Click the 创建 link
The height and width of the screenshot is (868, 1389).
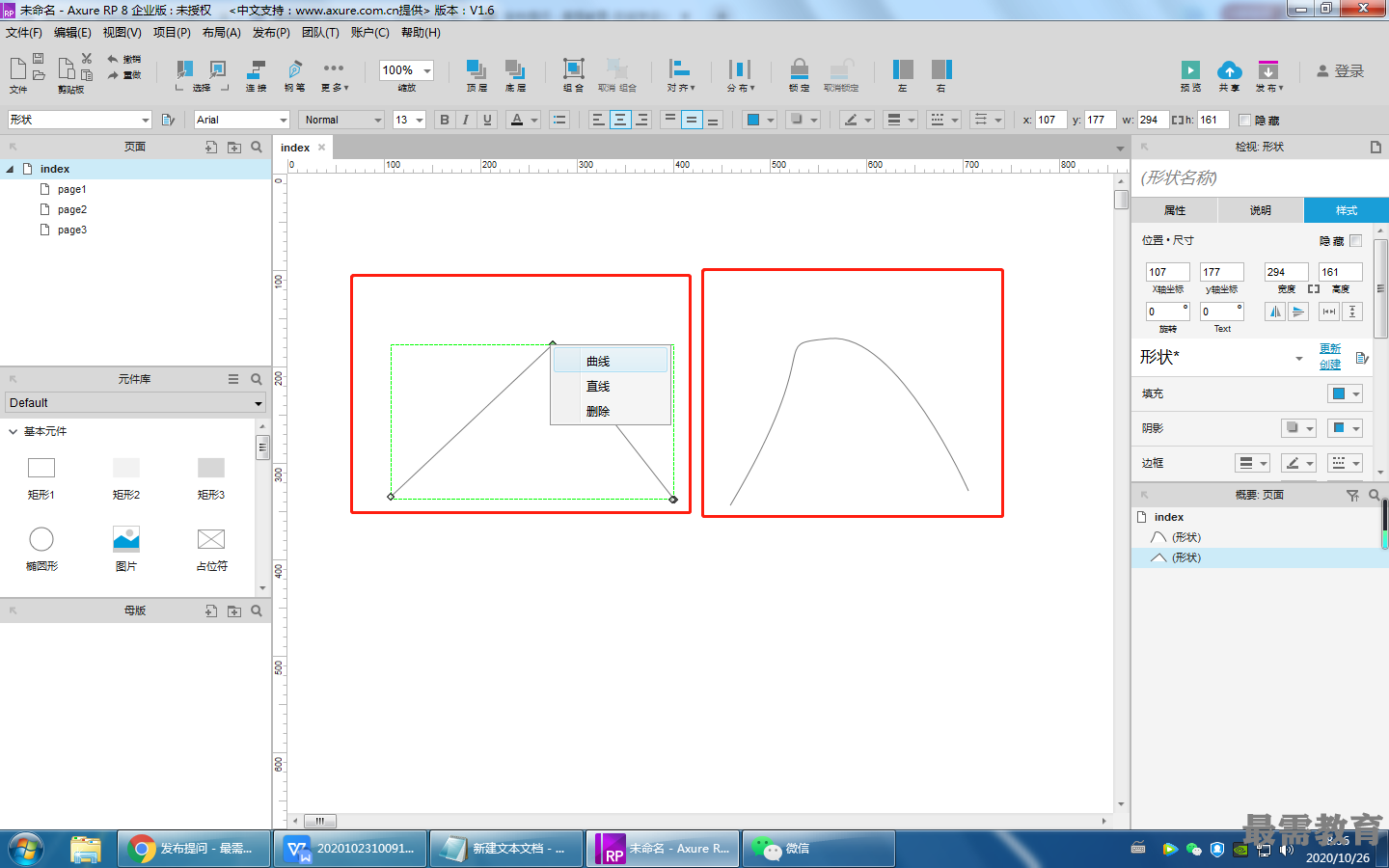pyautogui.click(x=1330, y=364)
